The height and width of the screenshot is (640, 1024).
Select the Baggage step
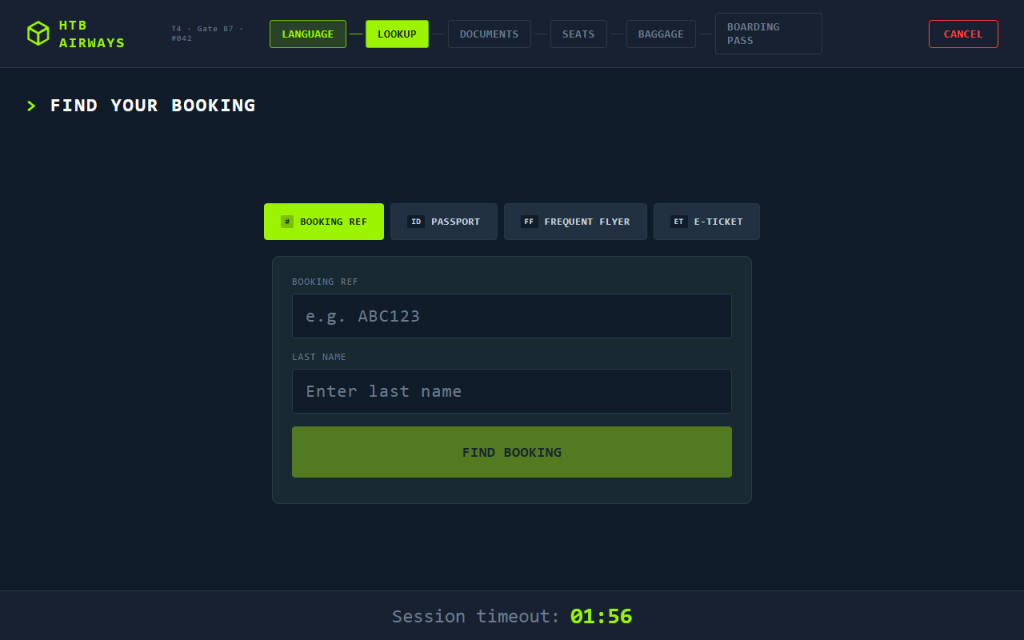(x=661, y=34)
